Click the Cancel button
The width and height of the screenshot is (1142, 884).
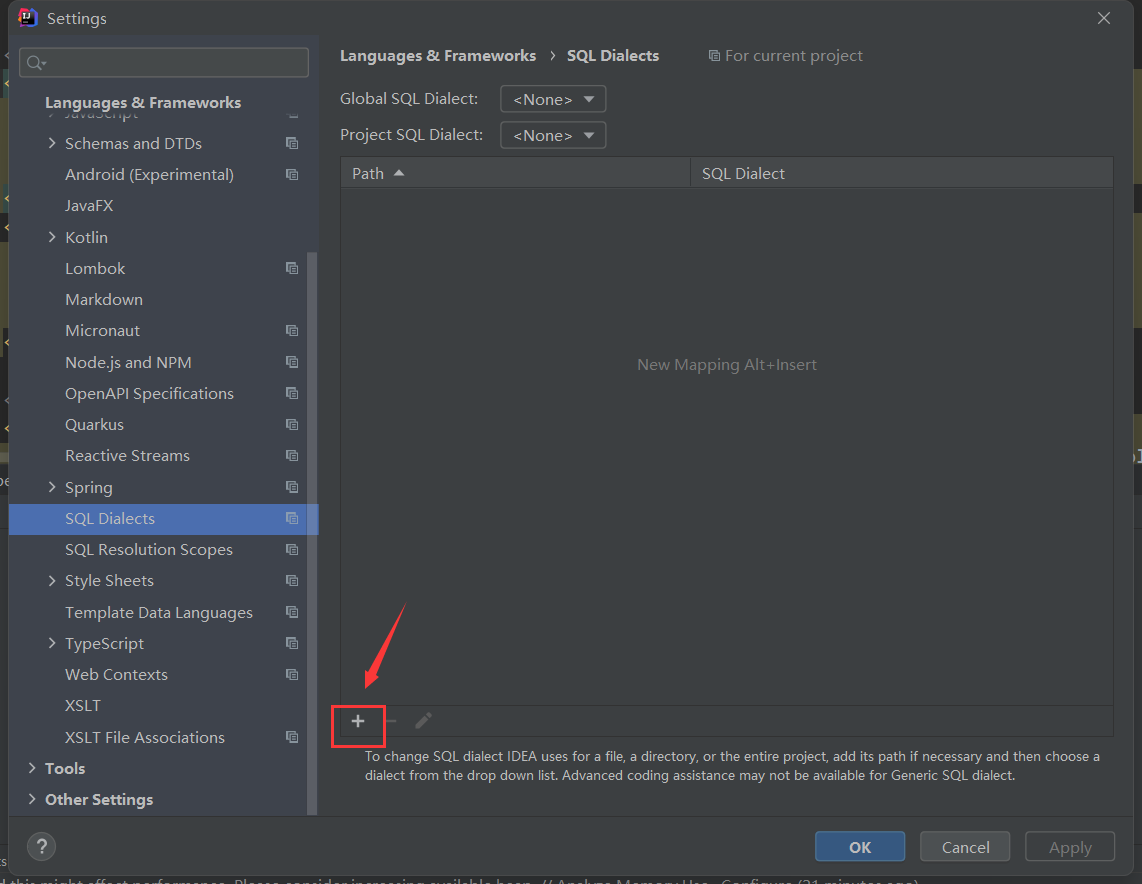(965, 847)
